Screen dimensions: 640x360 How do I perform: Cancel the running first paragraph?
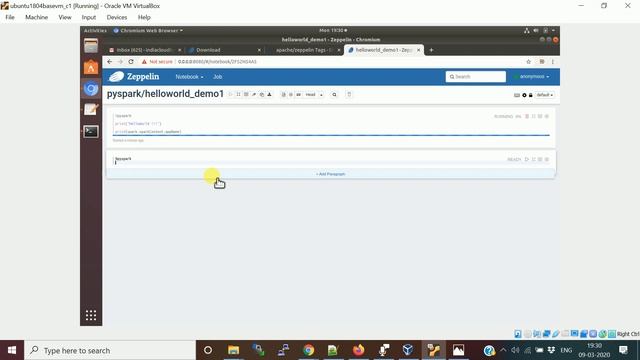click(527, 116)
